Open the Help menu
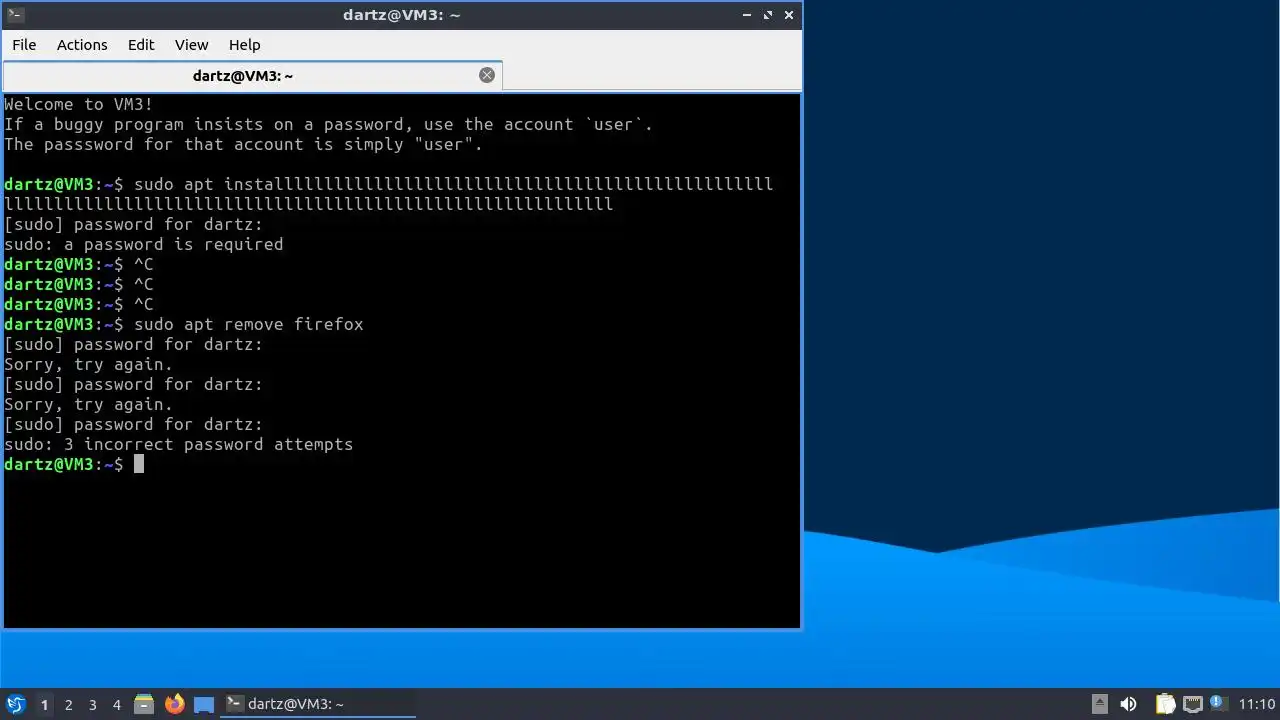This screenshot has height=720, width=1280. [244, 45]
